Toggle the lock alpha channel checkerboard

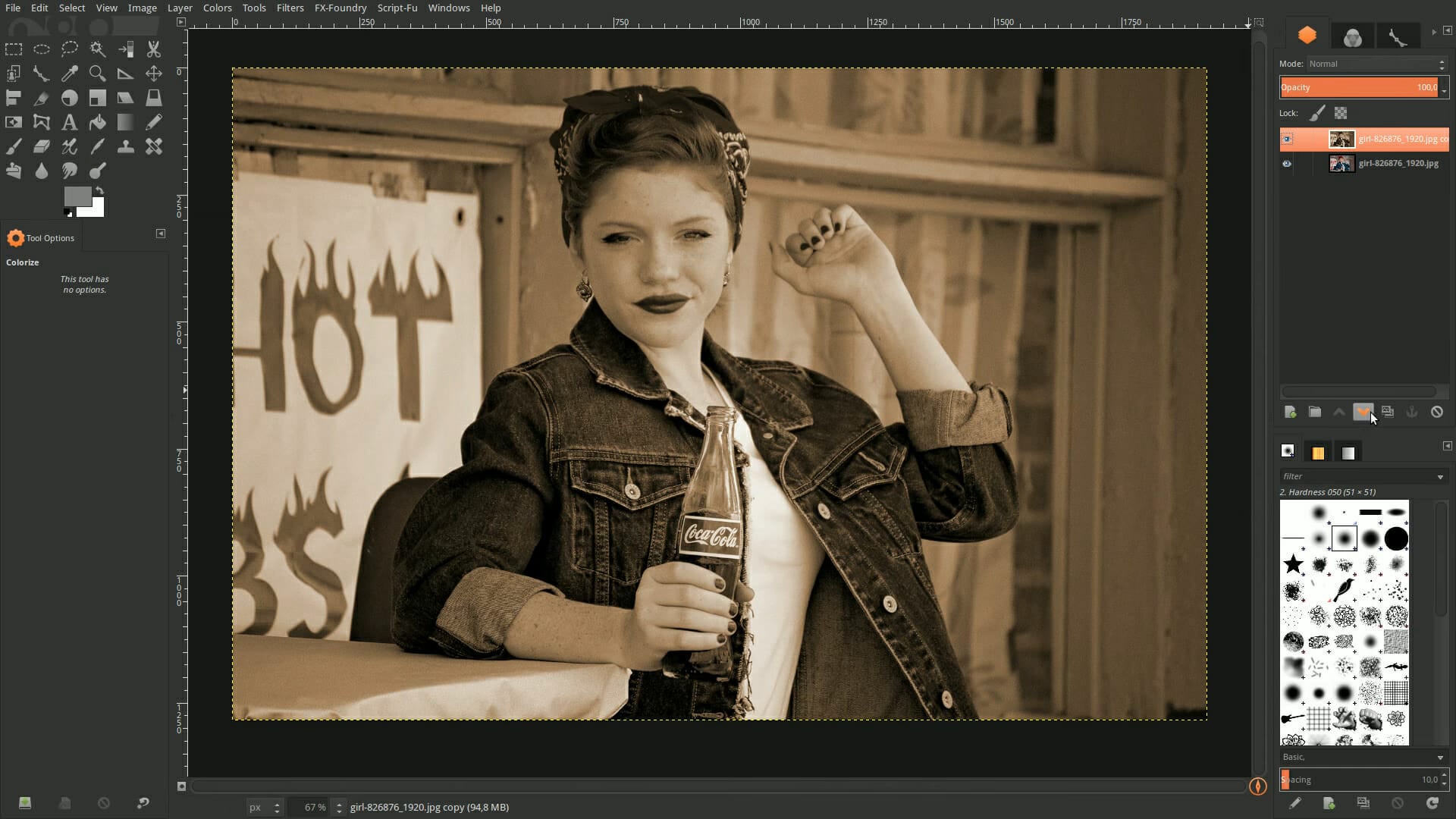pyautogui.click(x=1341, y=113)
